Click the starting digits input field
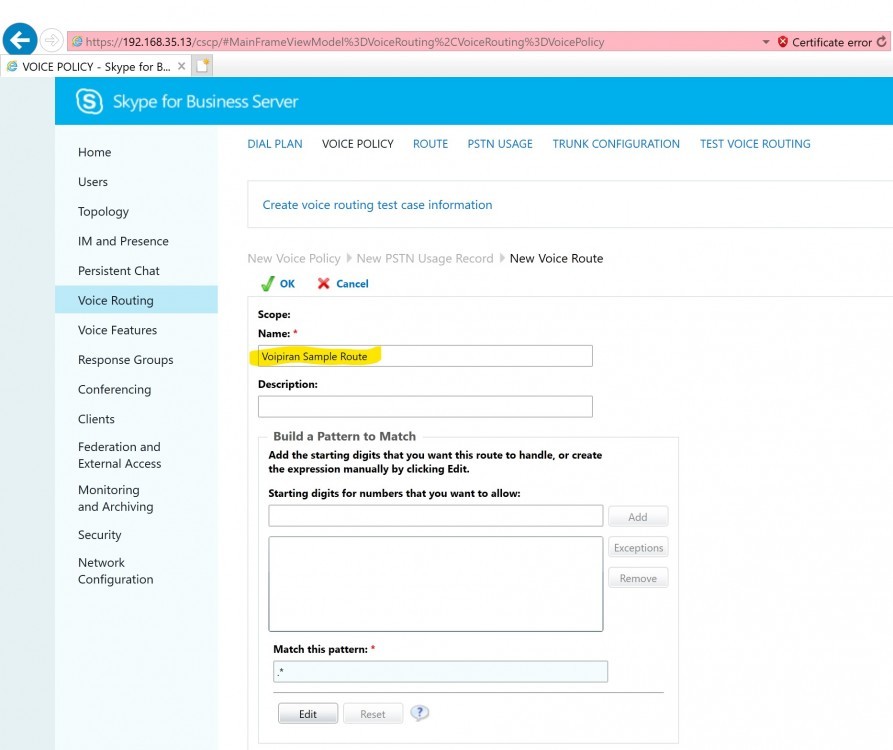The width and height of the screenshot is (893, 750). [436, 516]
